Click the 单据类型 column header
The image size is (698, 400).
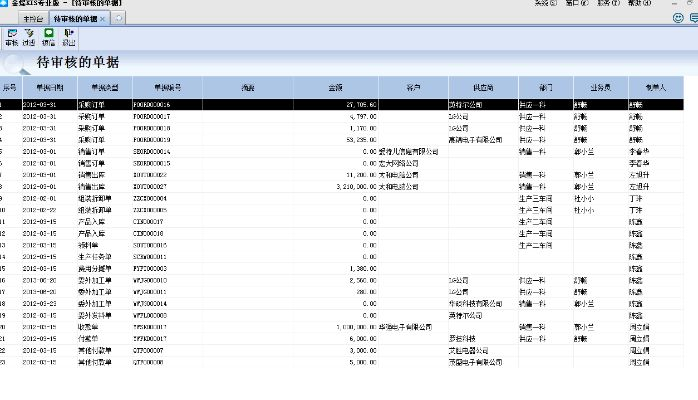[x=105, y=88]
